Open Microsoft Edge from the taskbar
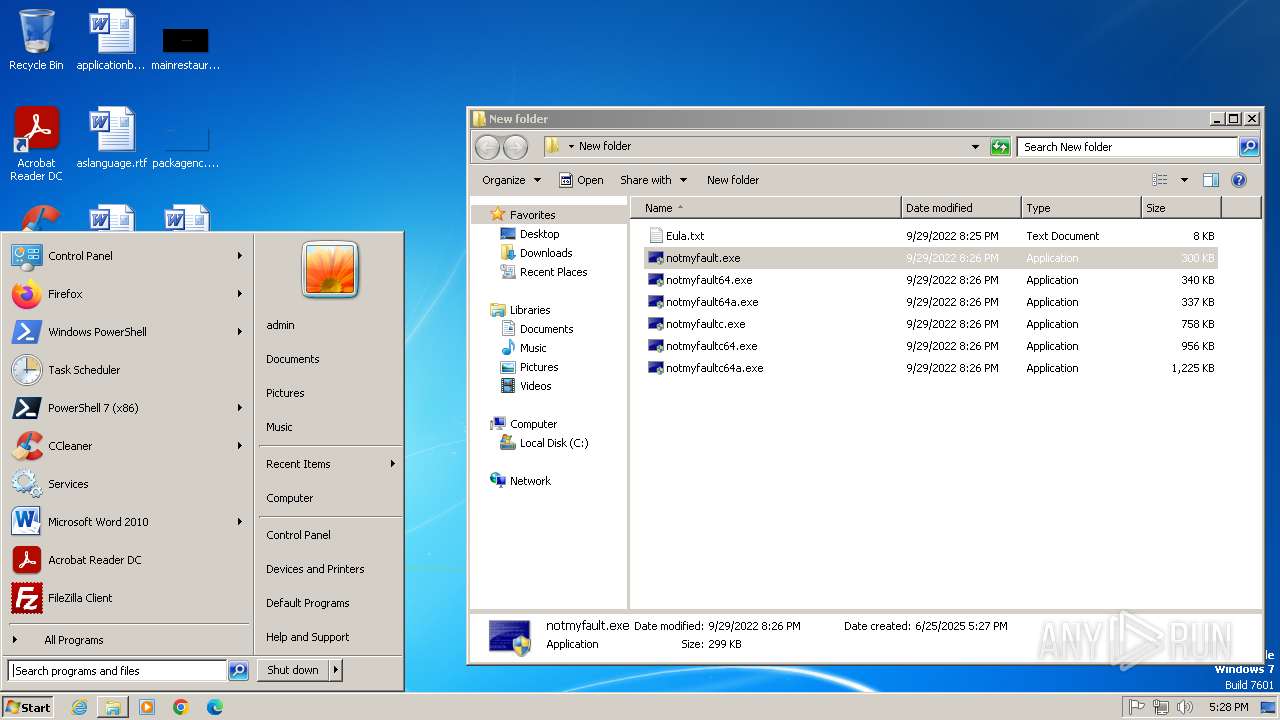This screenshot has height=720, width=1280. (x=215, y=707)
